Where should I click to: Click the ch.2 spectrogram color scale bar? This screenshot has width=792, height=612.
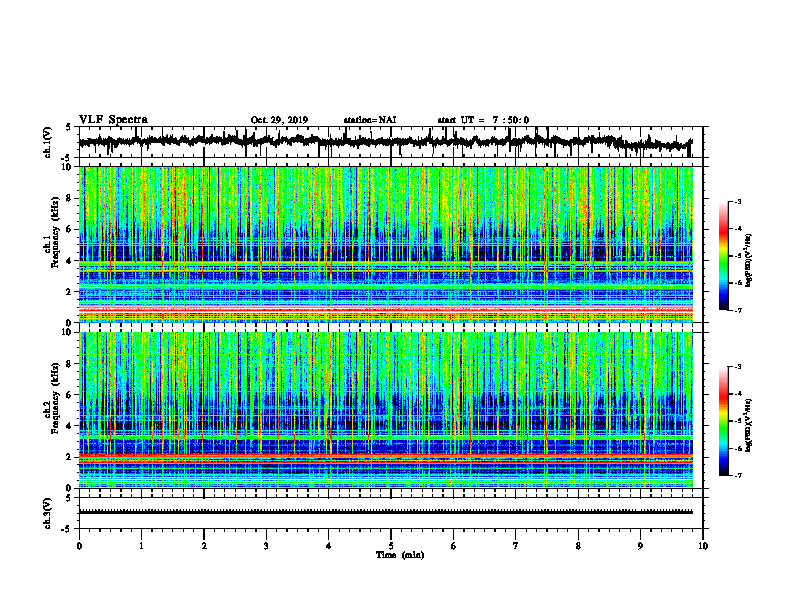[x=724, y=421]
